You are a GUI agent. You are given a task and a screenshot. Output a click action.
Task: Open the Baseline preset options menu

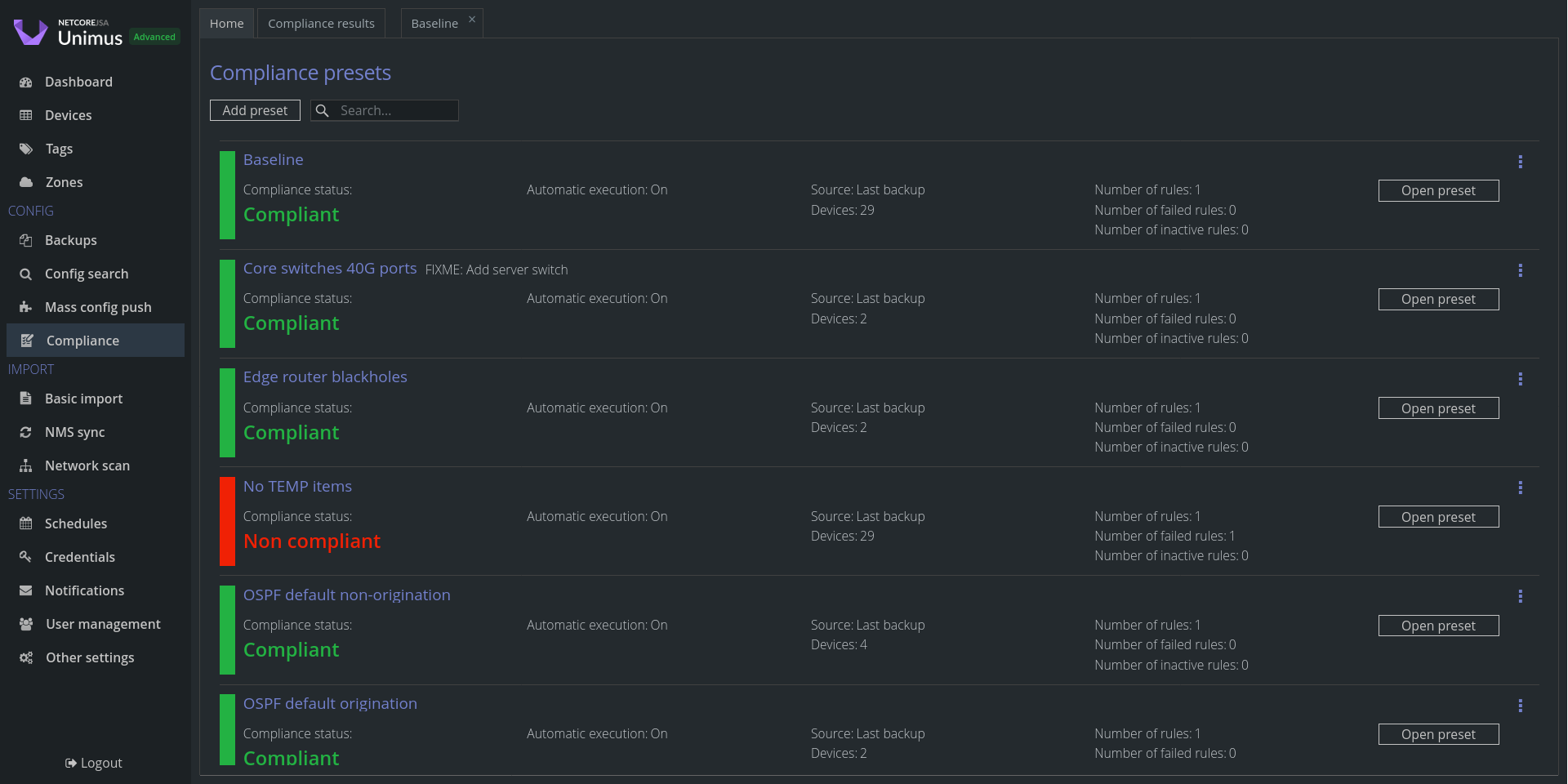[x=1520, y=162]
